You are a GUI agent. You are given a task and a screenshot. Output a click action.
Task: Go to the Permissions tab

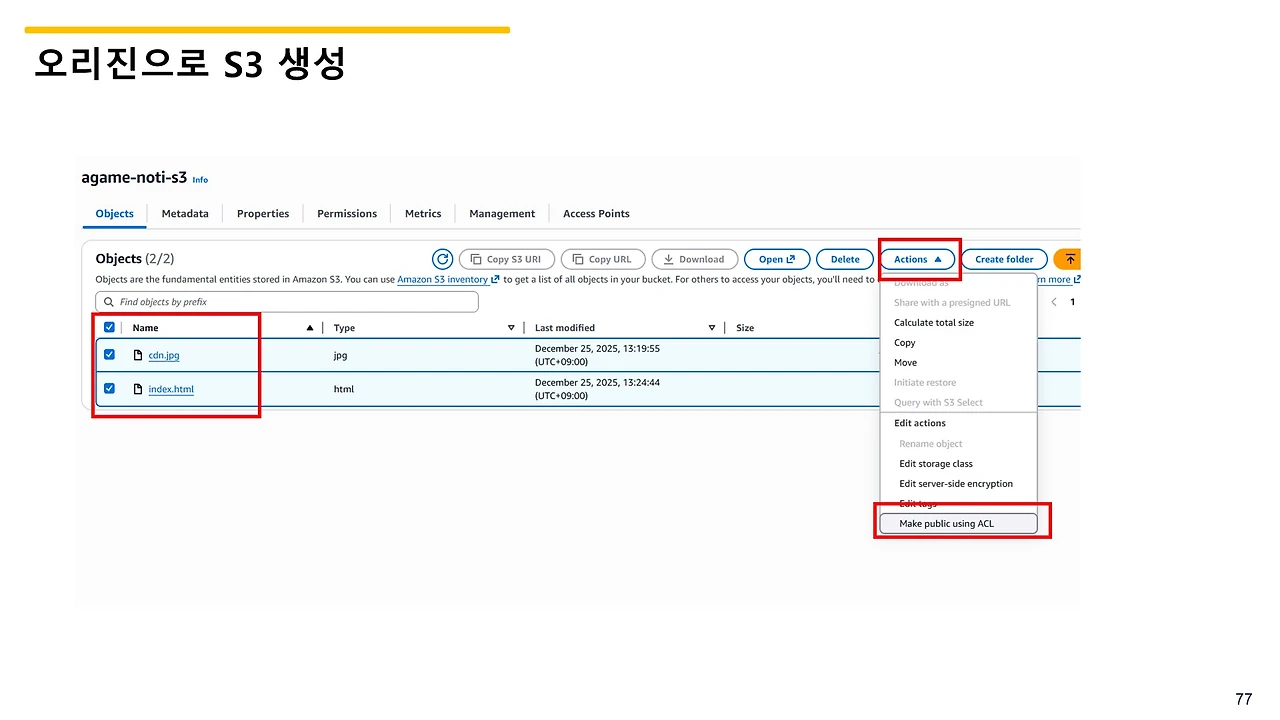[347, 213]
